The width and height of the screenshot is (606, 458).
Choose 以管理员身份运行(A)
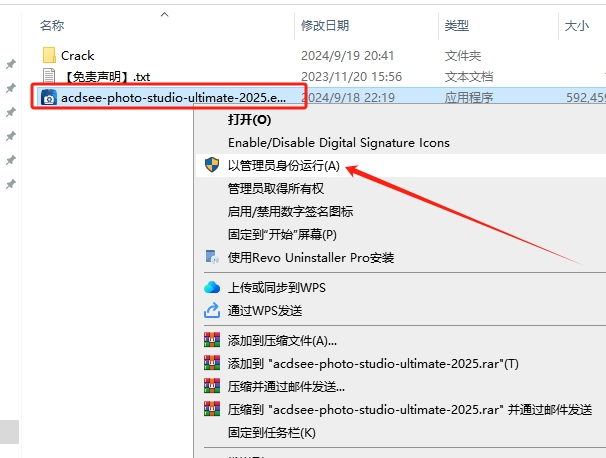pos(284,165)
